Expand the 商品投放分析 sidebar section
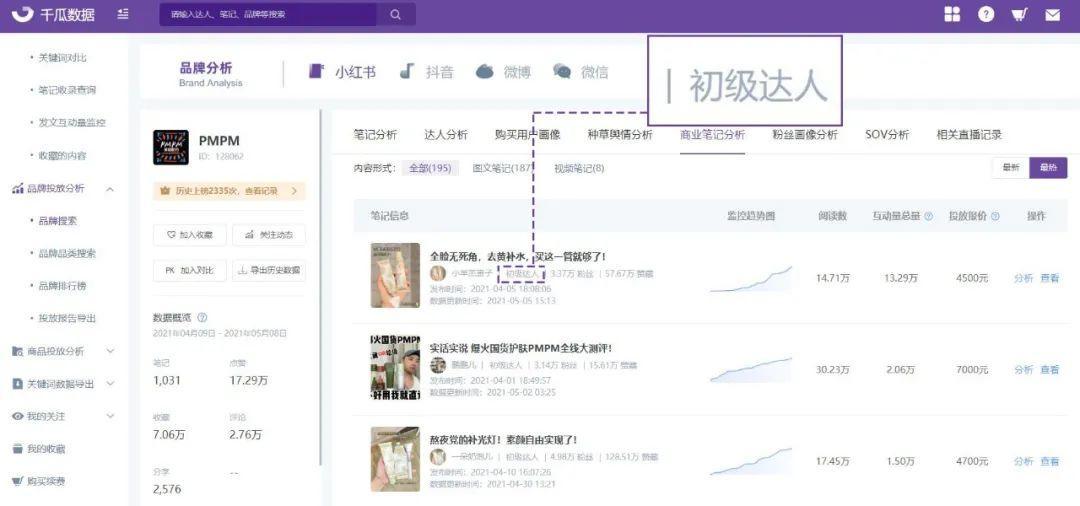The width and height of the screenshot is (1080, 506). click(x=110, y=351)
